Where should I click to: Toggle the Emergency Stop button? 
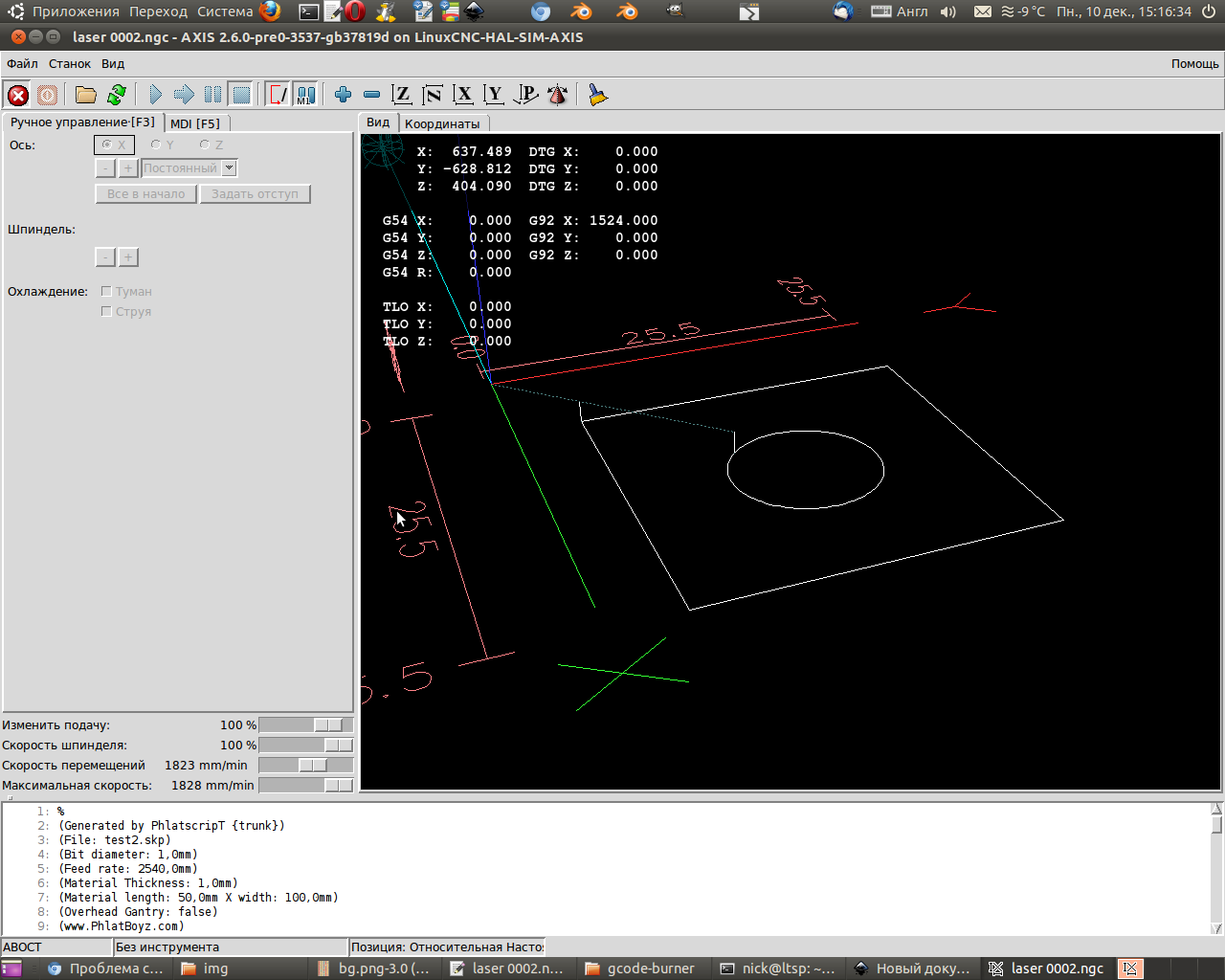coord(18,95)
